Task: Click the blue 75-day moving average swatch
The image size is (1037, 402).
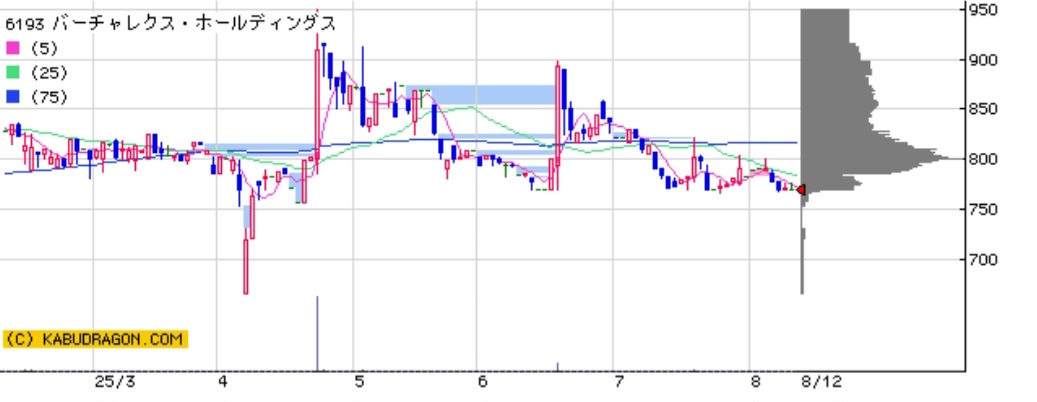Action: tap(13, 97)
